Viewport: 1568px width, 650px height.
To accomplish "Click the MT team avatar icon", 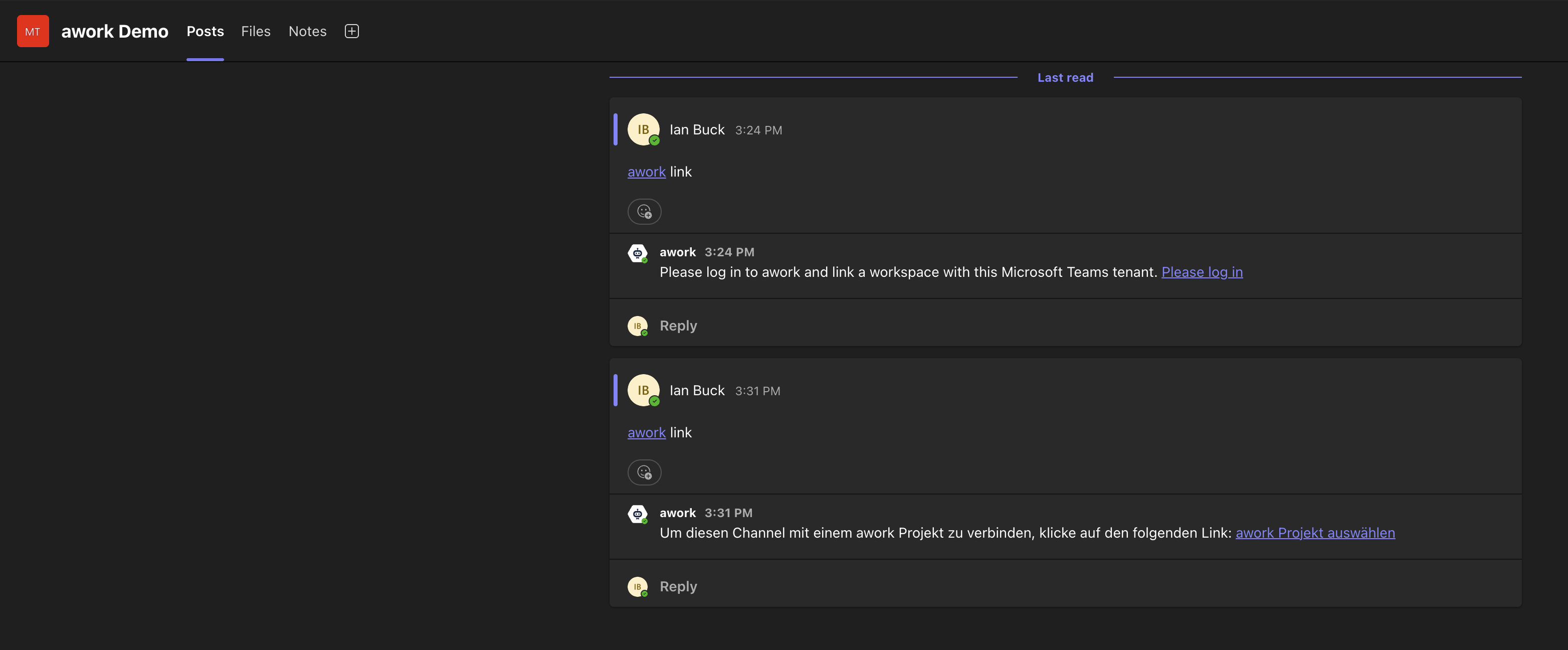I will pos(33,31).
